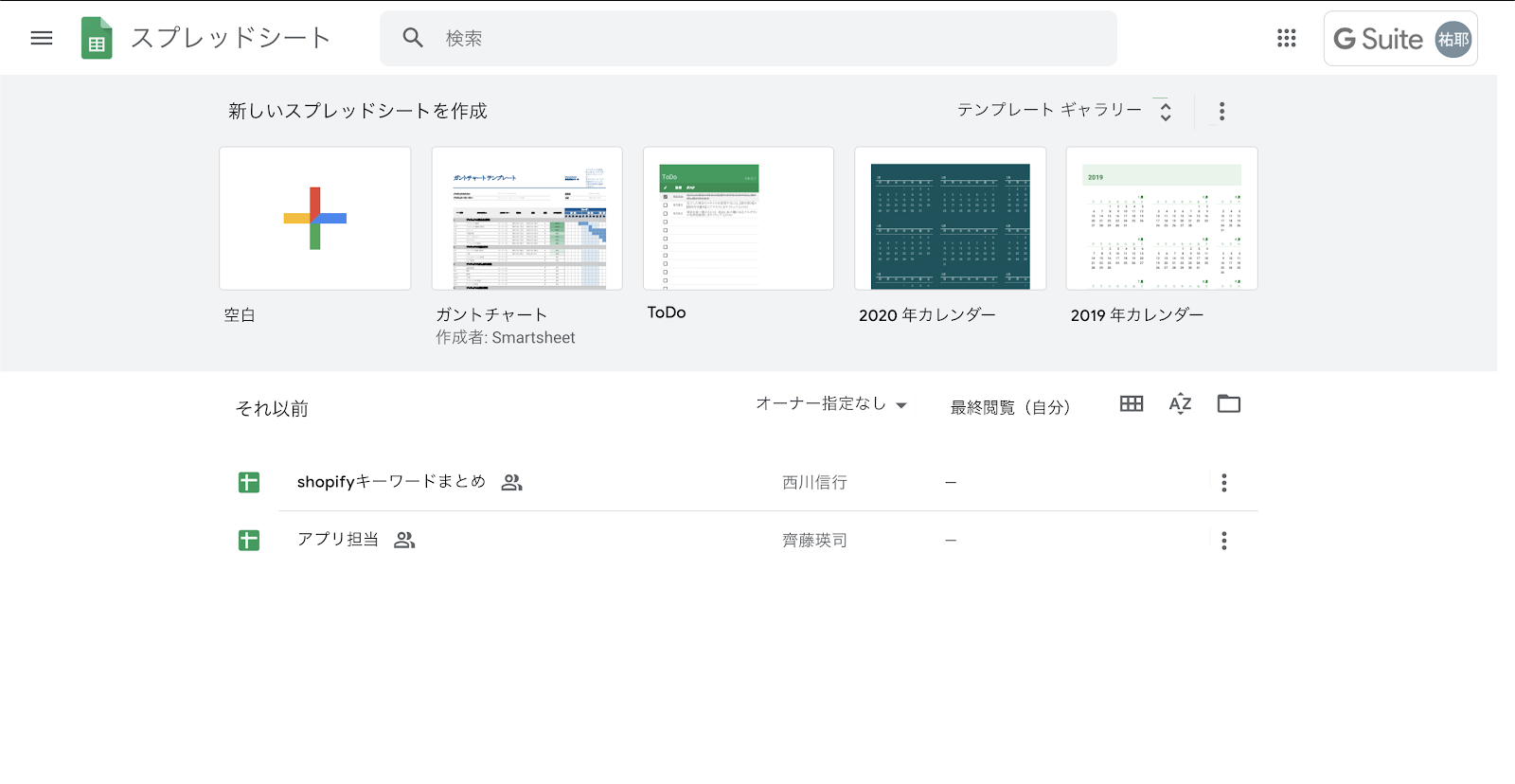
Task: Click the ToDo label text
Action: pos(667,312)
